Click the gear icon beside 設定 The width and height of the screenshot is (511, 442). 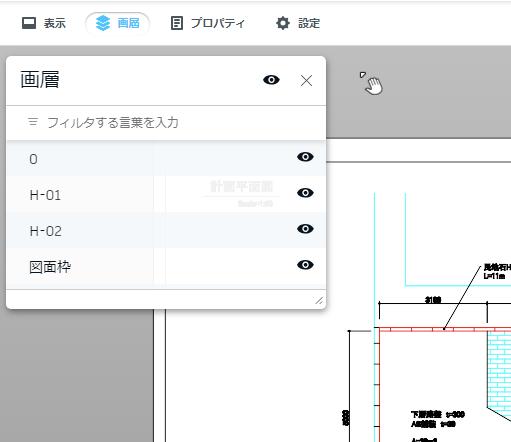point(283,23)
